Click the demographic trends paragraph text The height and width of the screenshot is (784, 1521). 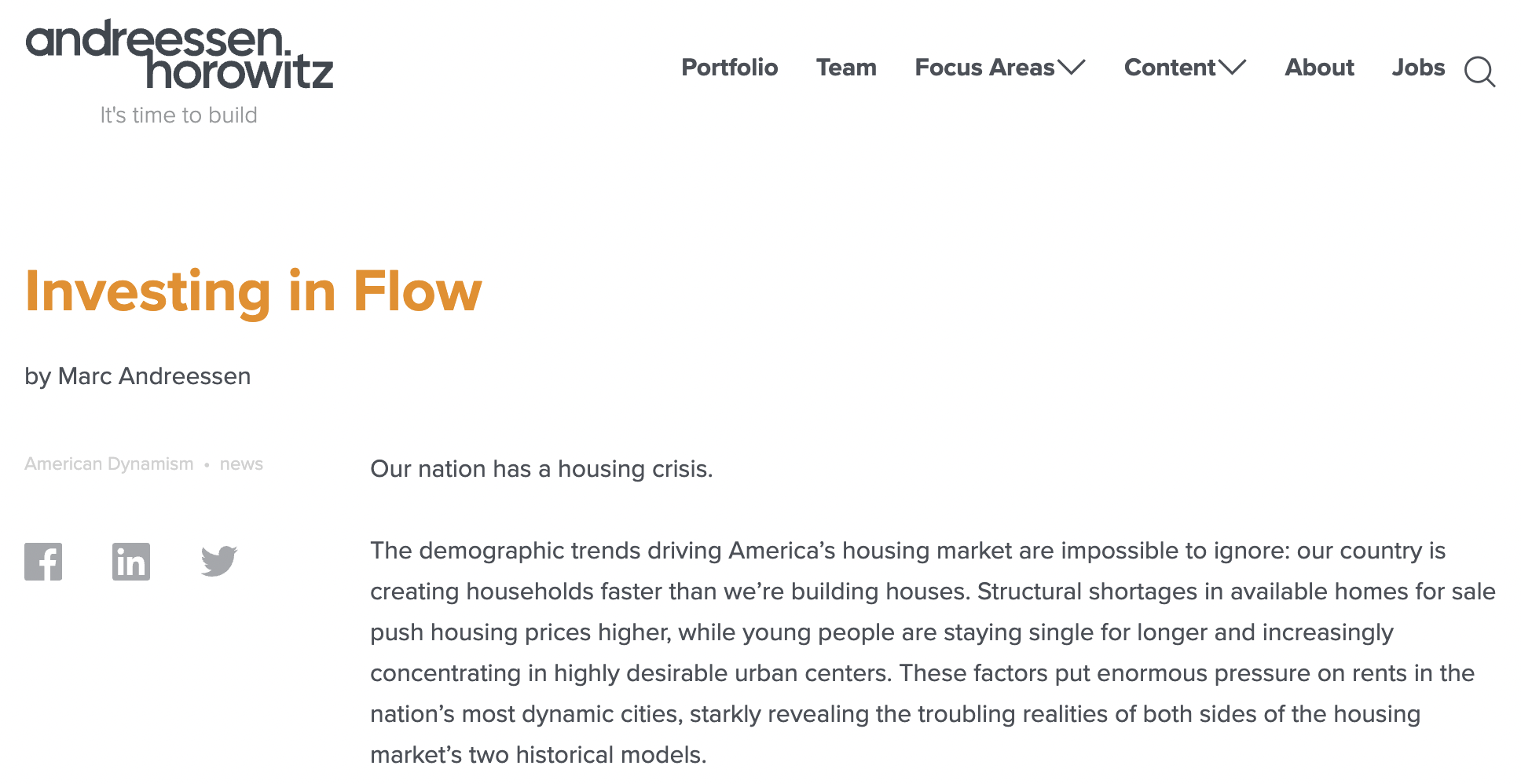pos(933,653)
